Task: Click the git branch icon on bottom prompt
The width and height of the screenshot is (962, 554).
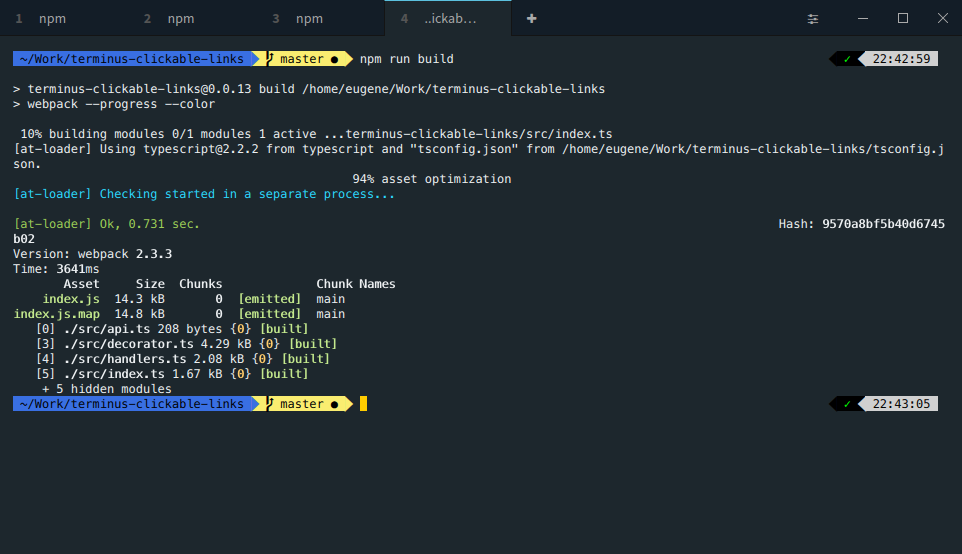Action: click(271, 403)
